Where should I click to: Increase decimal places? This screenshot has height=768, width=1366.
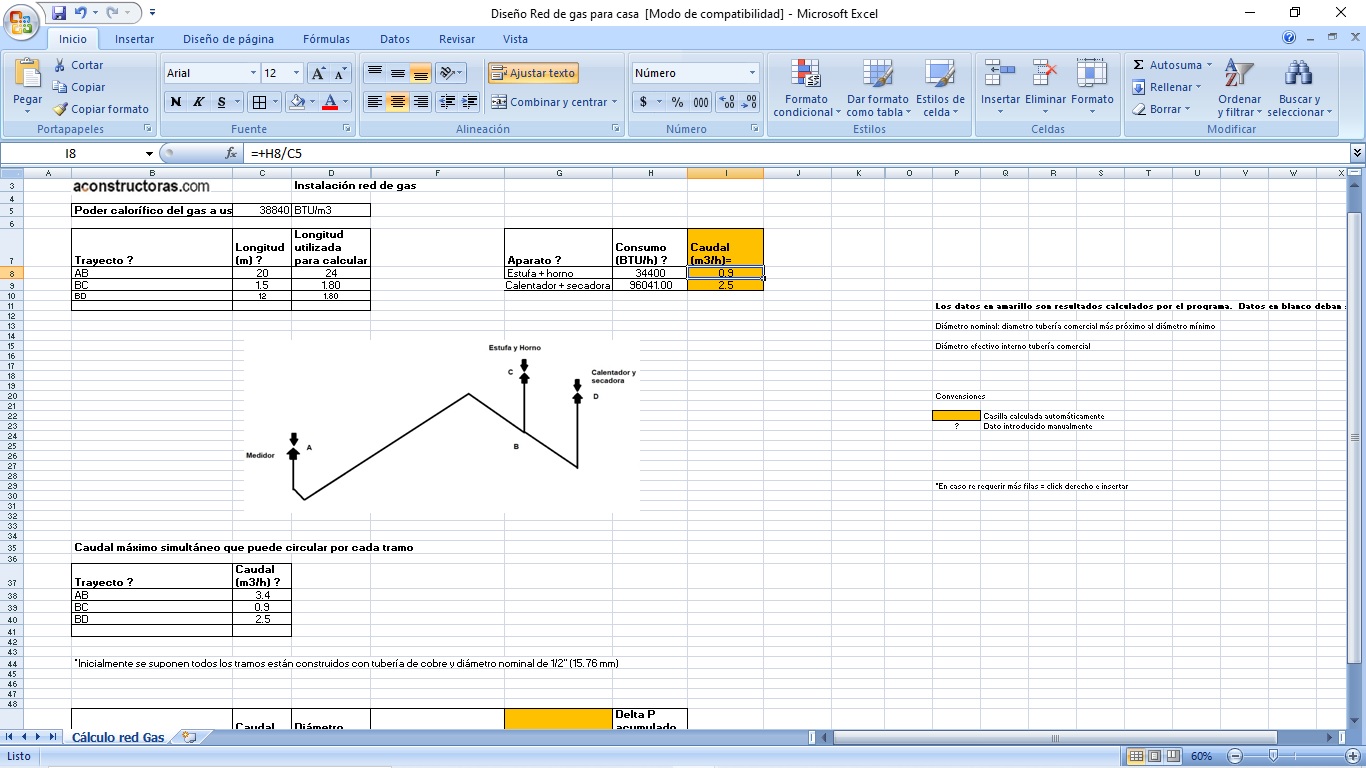click(727, 102)
